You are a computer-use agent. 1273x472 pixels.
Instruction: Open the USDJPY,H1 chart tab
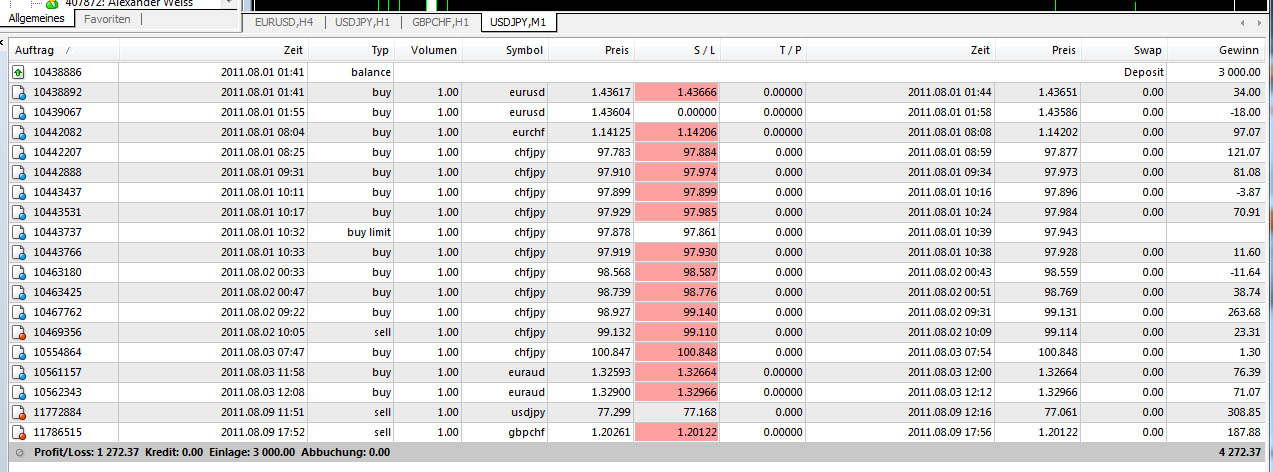point(362,21)
